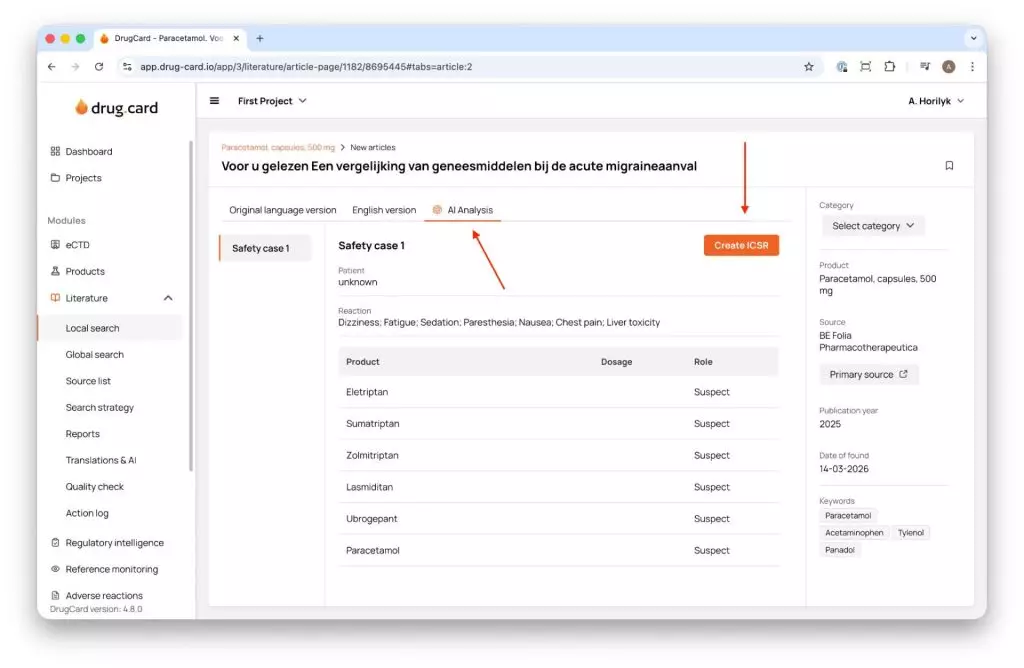This screenshot has width=1024, height=668.
Task: Click the Adverse reactions icon
Action: (x=56, y=596)
